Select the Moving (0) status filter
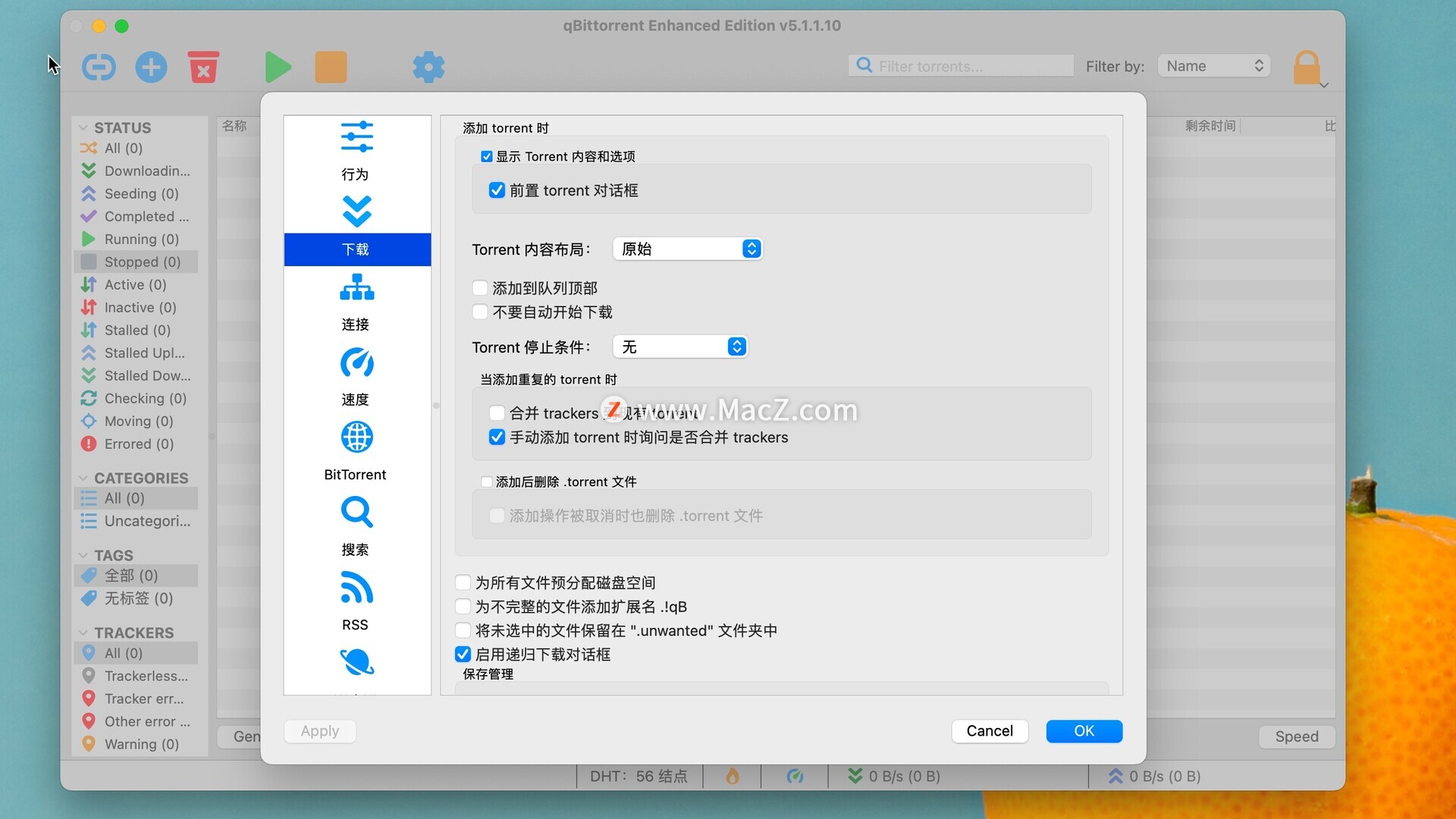Screen dimensions: 1456x819 (x=136, y=421)
